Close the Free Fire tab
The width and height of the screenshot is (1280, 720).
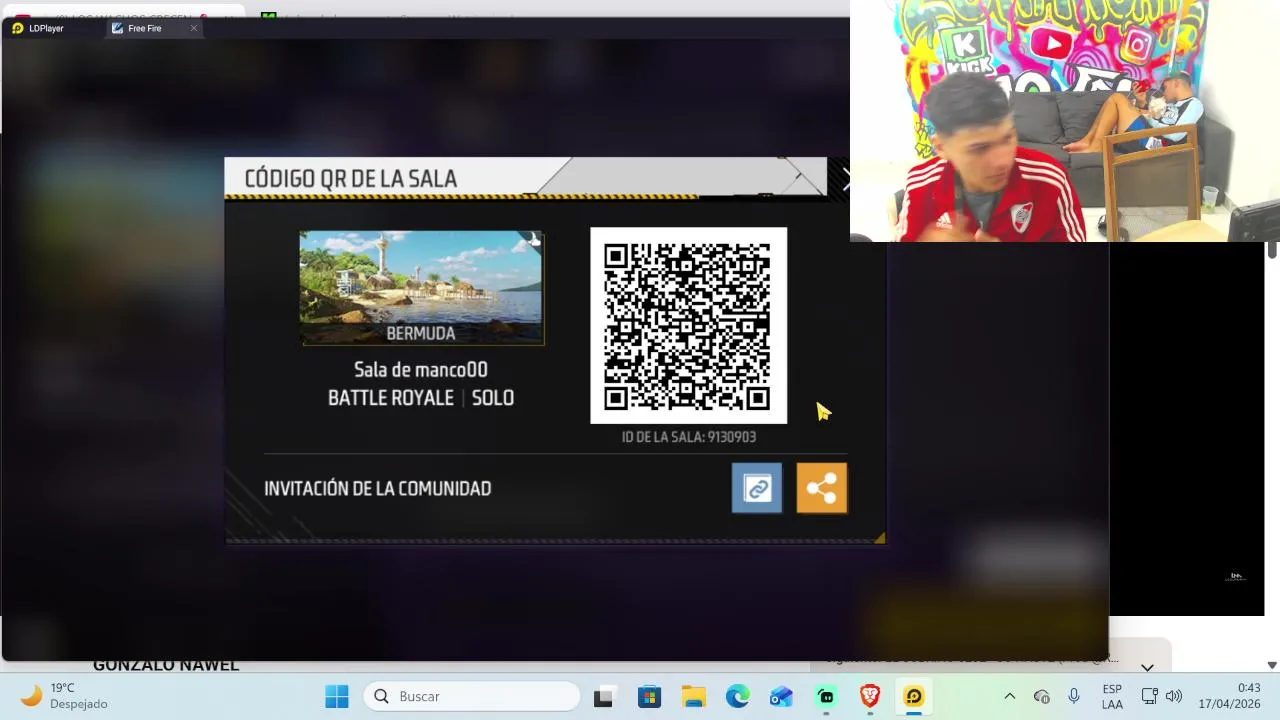[x=194, y=28]
